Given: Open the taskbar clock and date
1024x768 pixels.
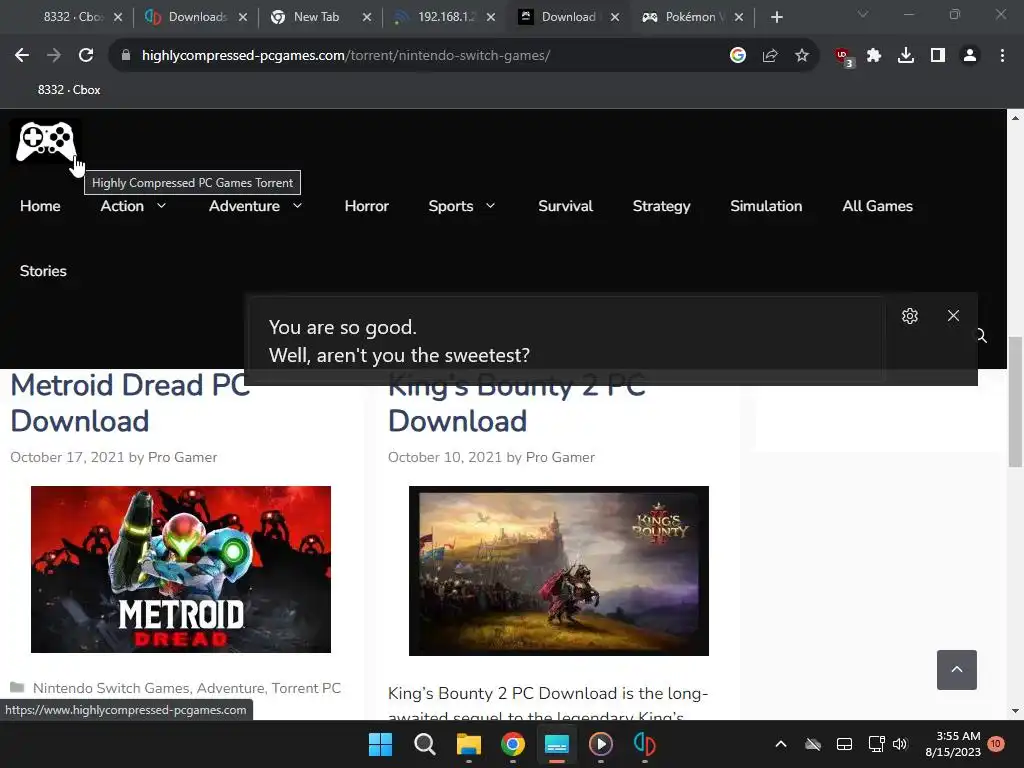Looking at the screenshot, I should (x=953, y=744).
